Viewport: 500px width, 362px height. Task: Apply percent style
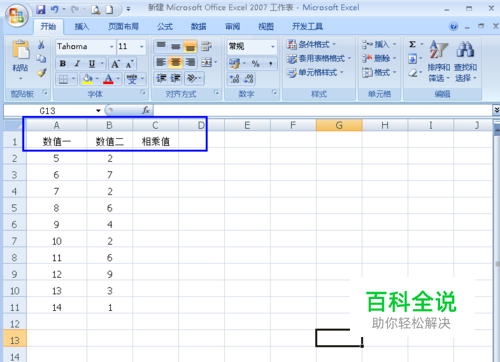tap(256, 63)
